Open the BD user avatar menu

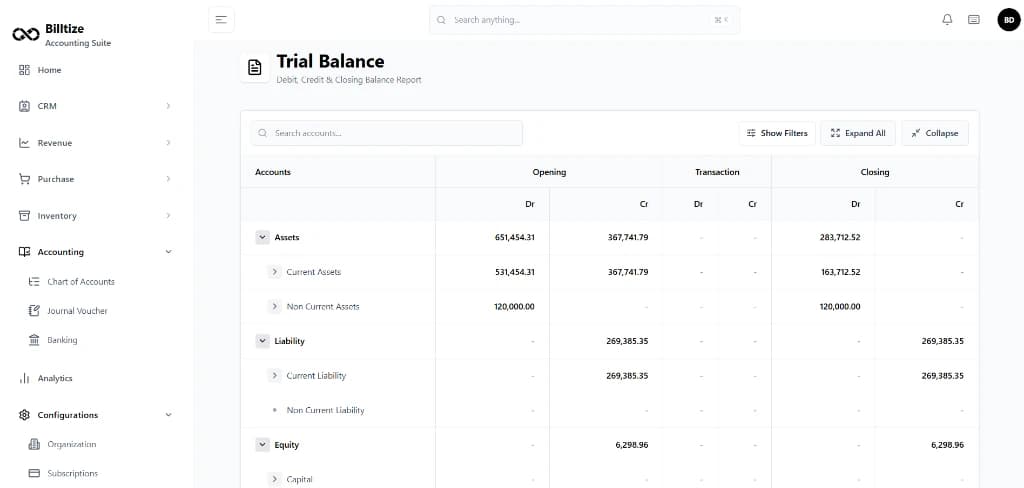(x=1009, y=20)
